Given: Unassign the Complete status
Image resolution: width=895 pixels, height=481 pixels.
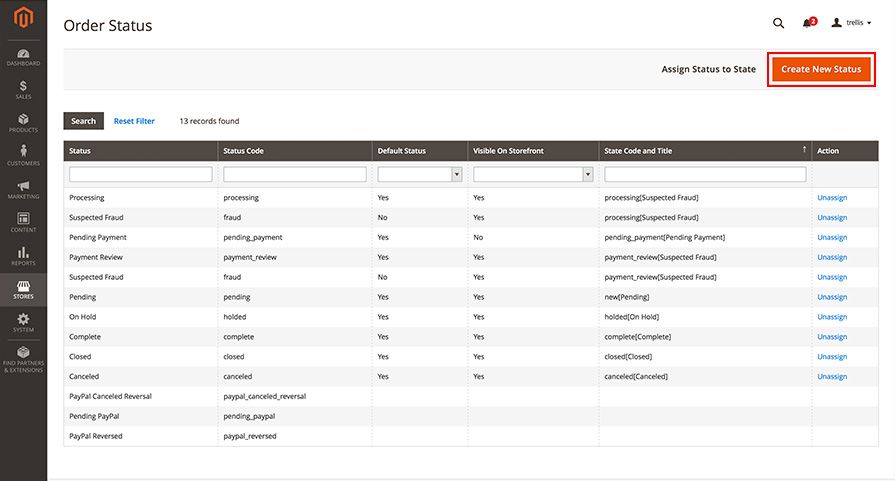Looking at the screenshot, I should click(832, 337).
